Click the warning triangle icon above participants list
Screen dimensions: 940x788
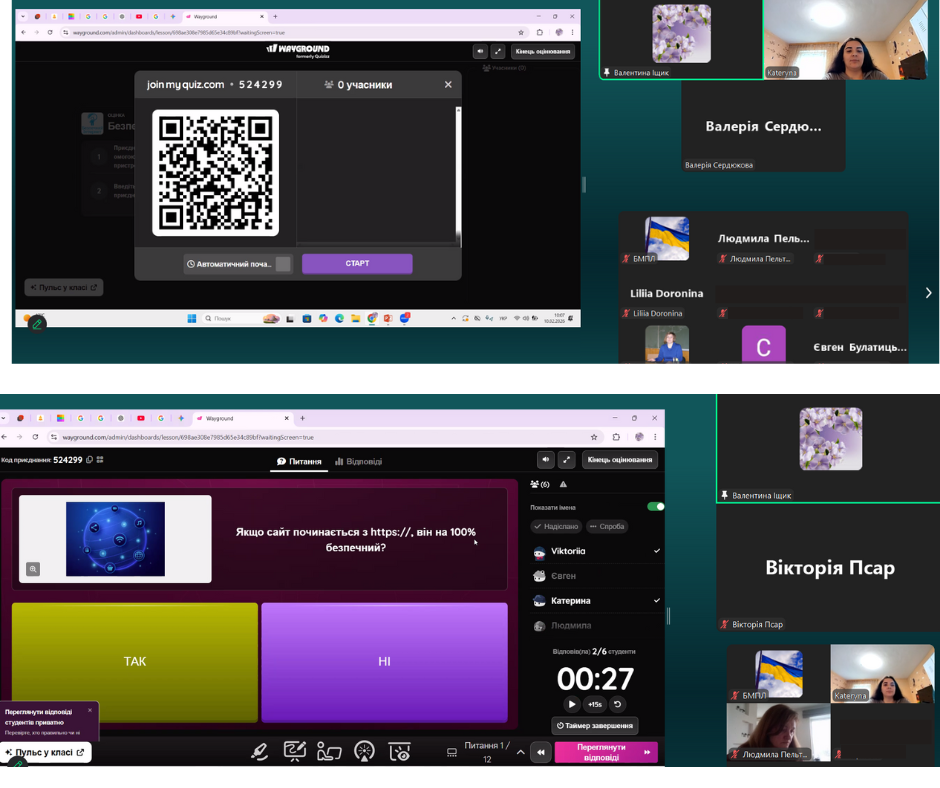[563, 484]
